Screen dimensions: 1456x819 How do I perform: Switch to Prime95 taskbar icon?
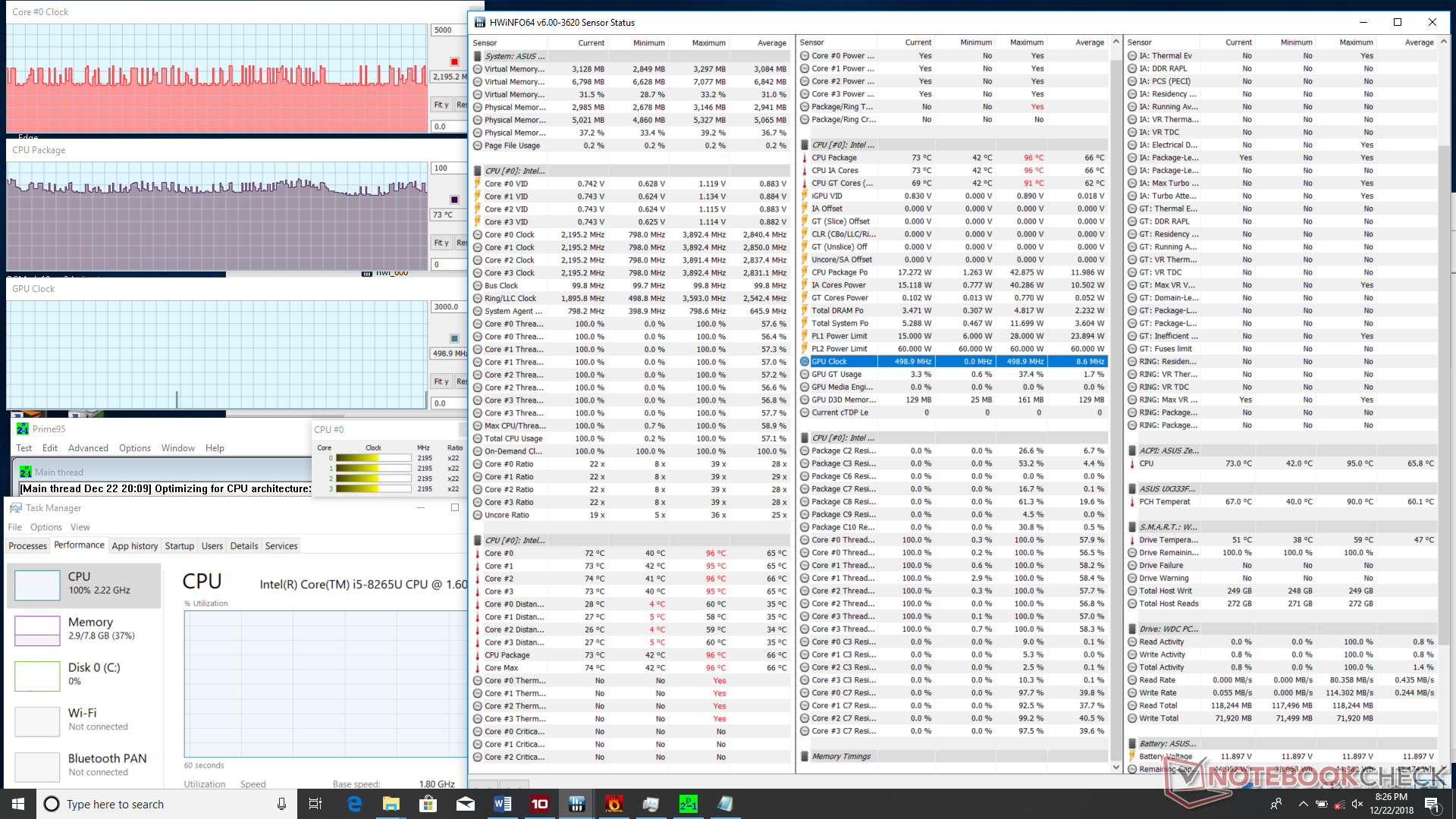pyautogui.click(x=688, y=804)
